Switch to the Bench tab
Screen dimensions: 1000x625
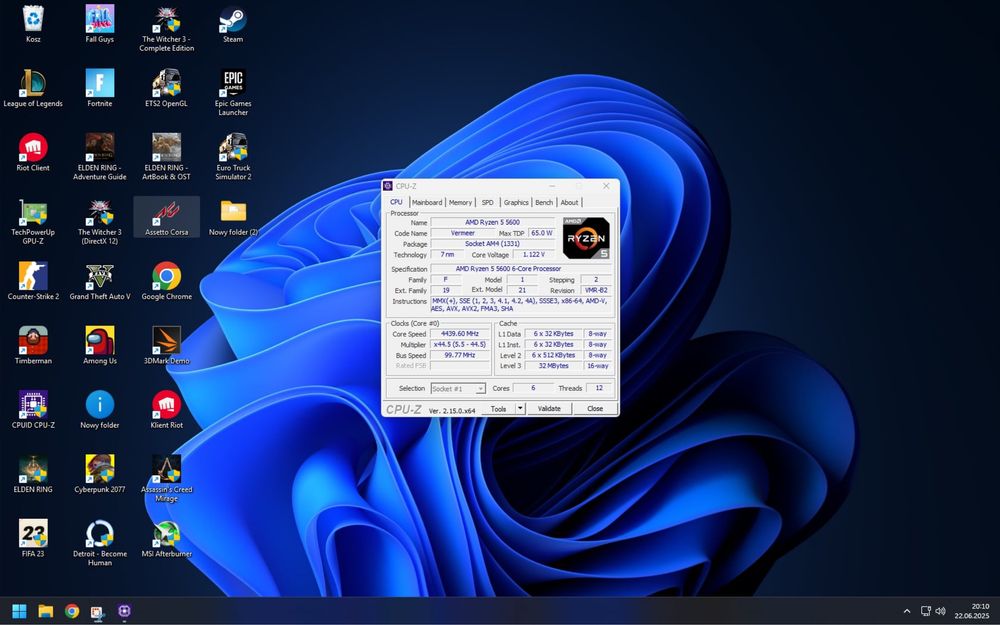tap(544, 202)
